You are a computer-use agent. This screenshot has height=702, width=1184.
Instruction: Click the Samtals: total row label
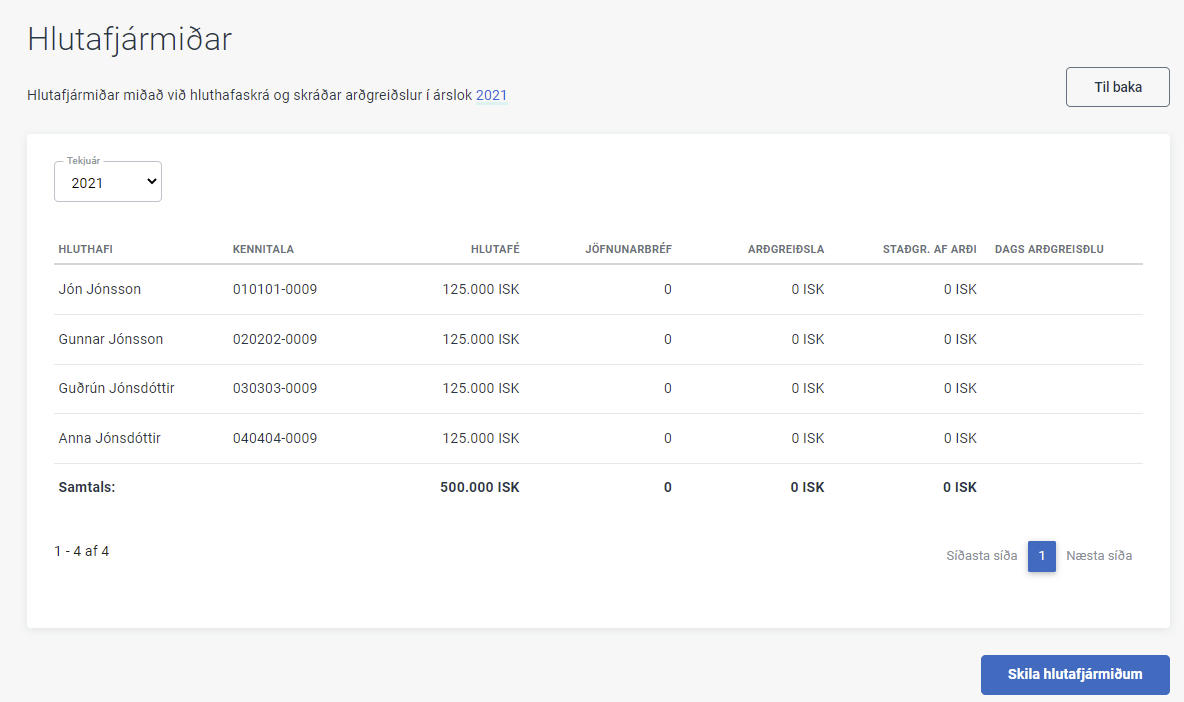pyautogui.click(x=87, y=487)
